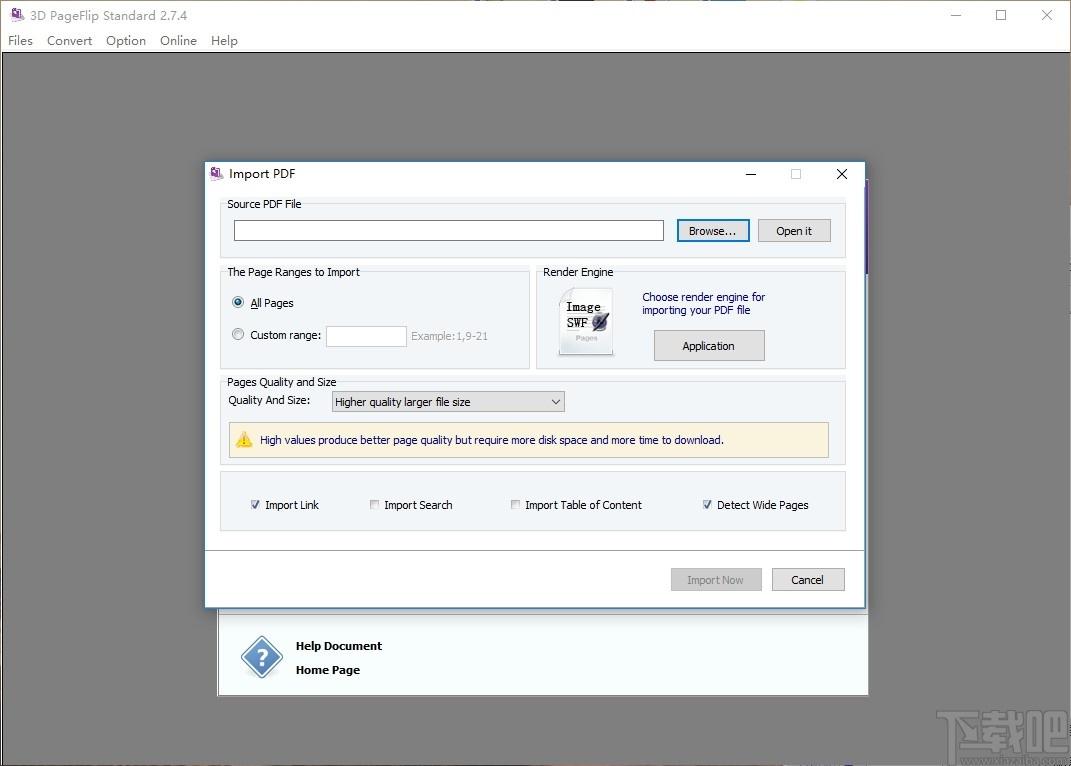Click the 'Example:1,9-21' hint text
Viewport: 1071px width, 766px height.
449,336
